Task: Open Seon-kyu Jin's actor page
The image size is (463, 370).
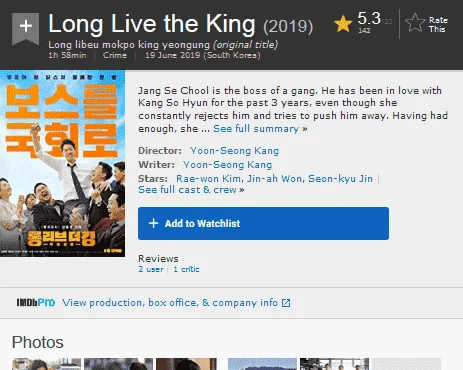Action: click(340, 179)
